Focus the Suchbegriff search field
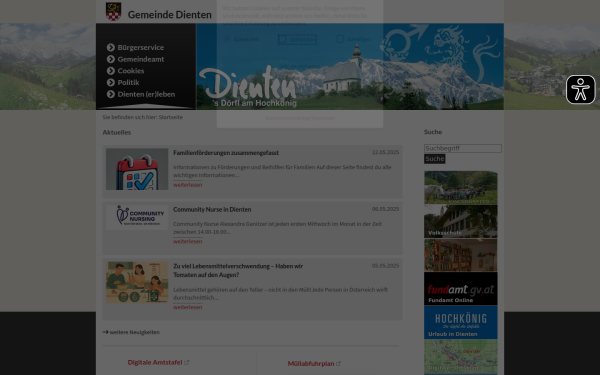 coord(463,148)
